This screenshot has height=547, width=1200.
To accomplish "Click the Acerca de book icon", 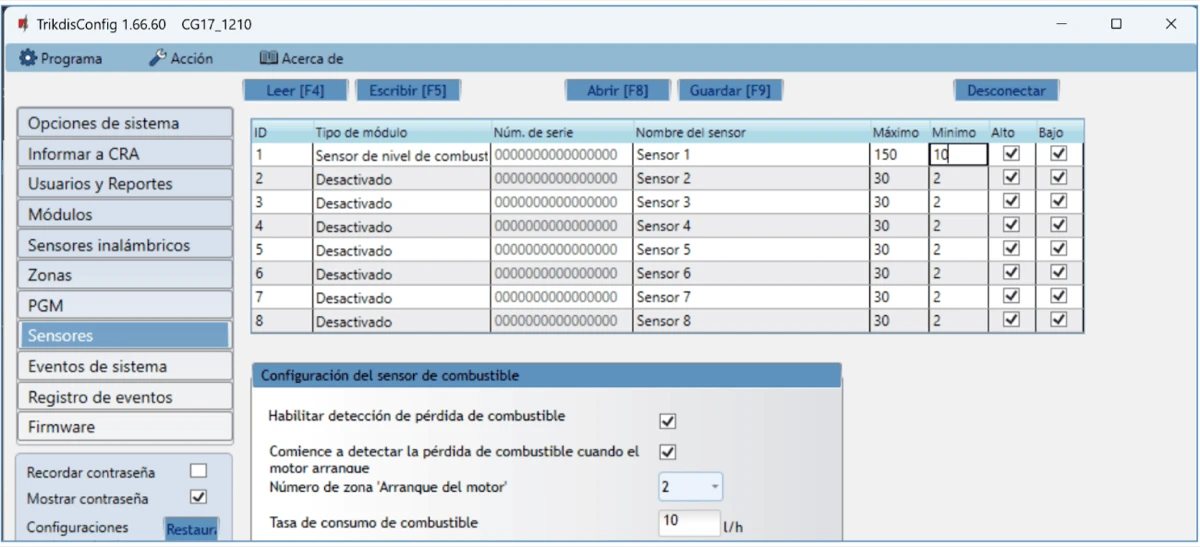I will click(268, 59).
